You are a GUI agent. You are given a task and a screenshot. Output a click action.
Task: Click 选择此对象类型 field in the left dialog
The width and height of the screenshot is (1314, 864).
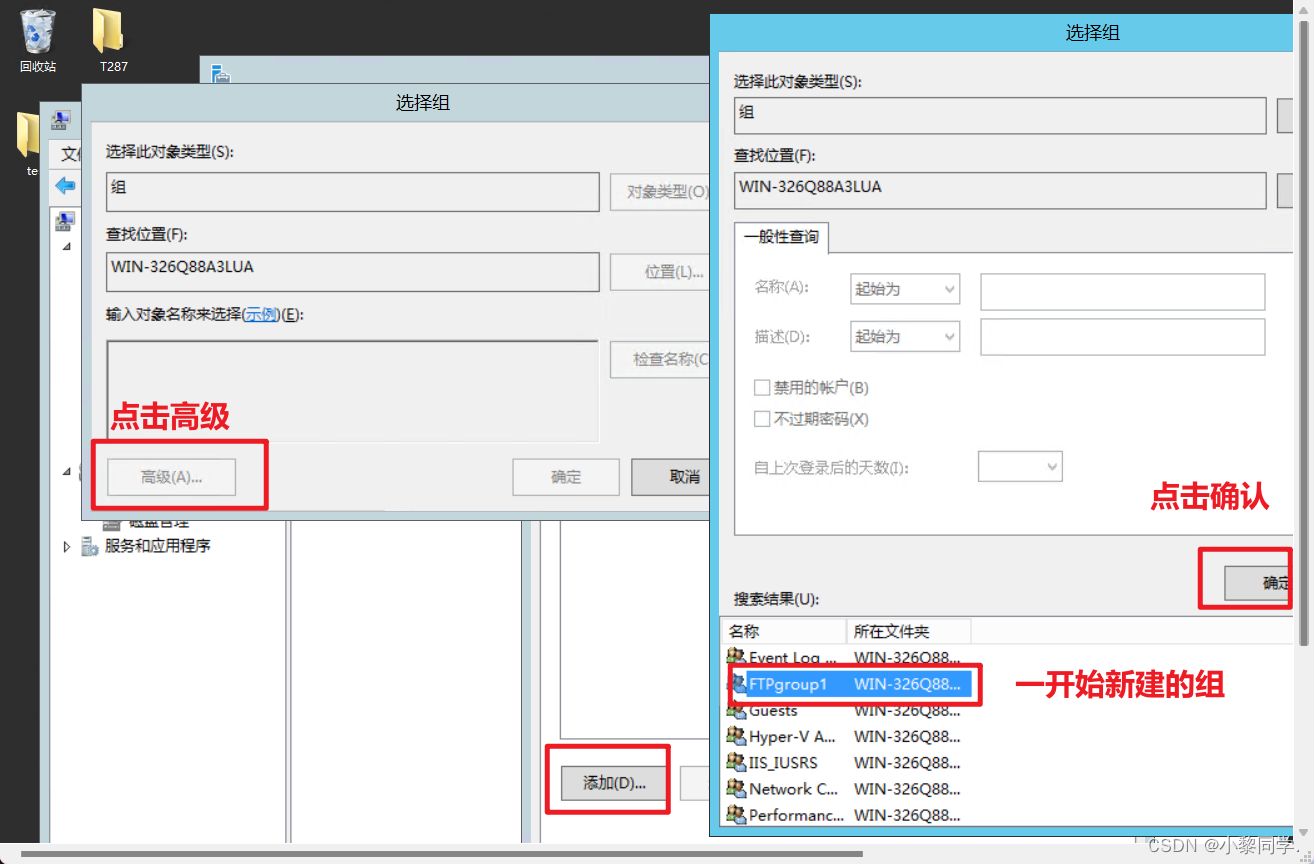[x=353, y=191]
